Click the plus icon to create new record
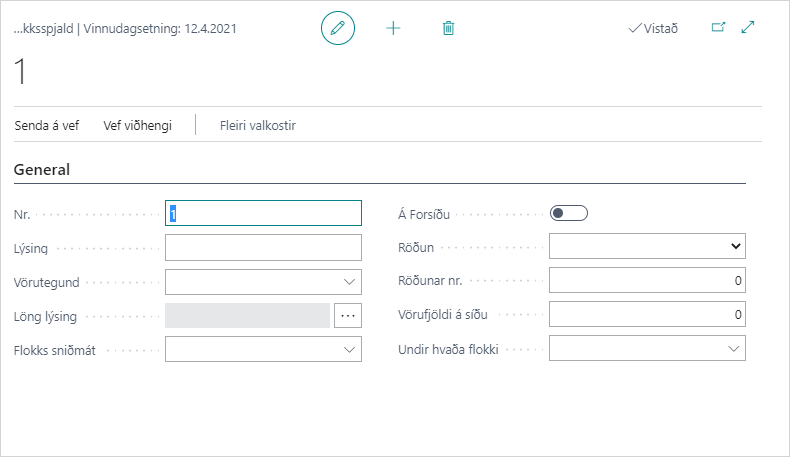The image size is (790, 457). point(393,28)
